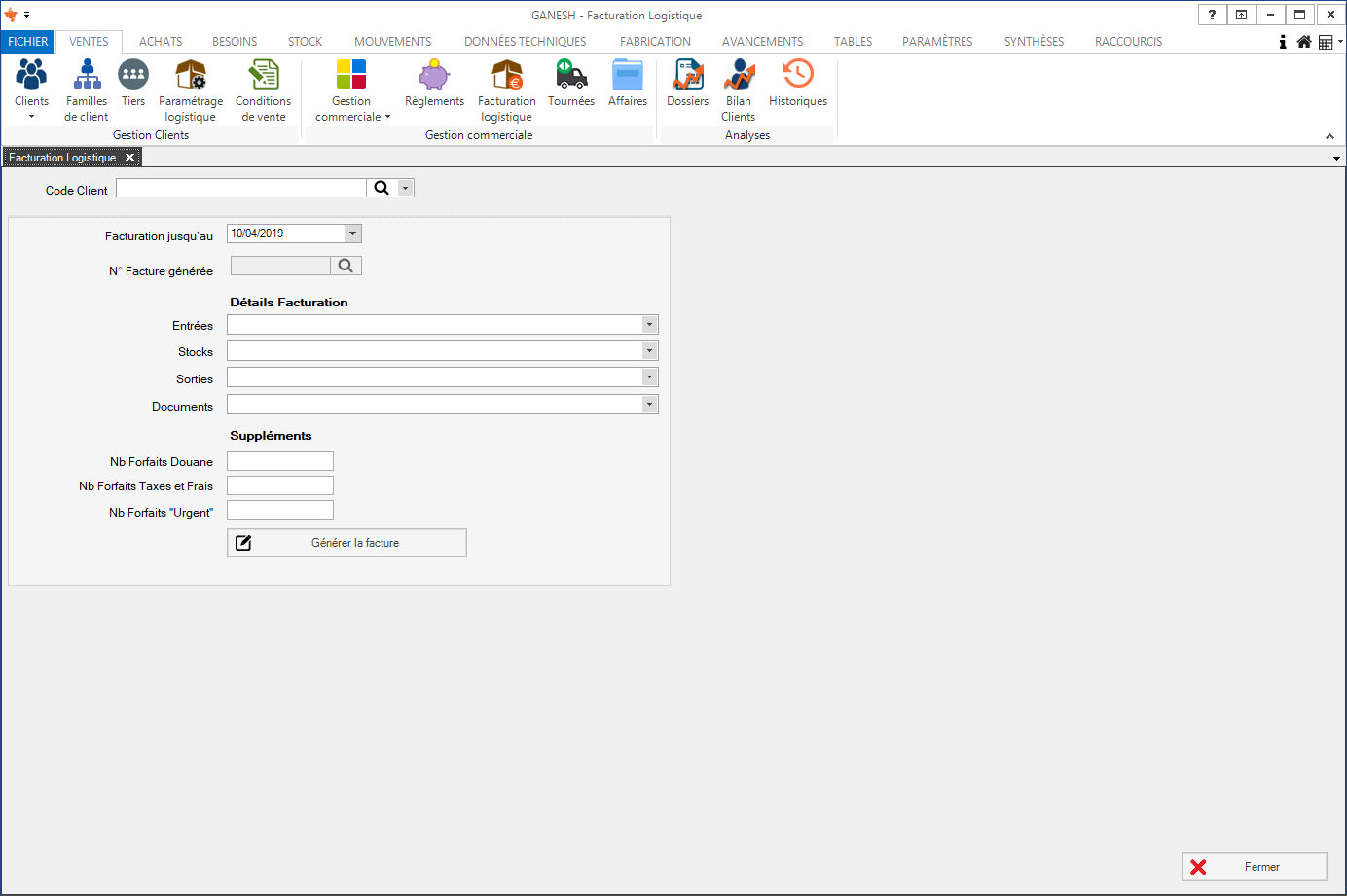Open Paramétrage logistique
This screenshot has height=896, width=1347.
click(x=191, y=76)
